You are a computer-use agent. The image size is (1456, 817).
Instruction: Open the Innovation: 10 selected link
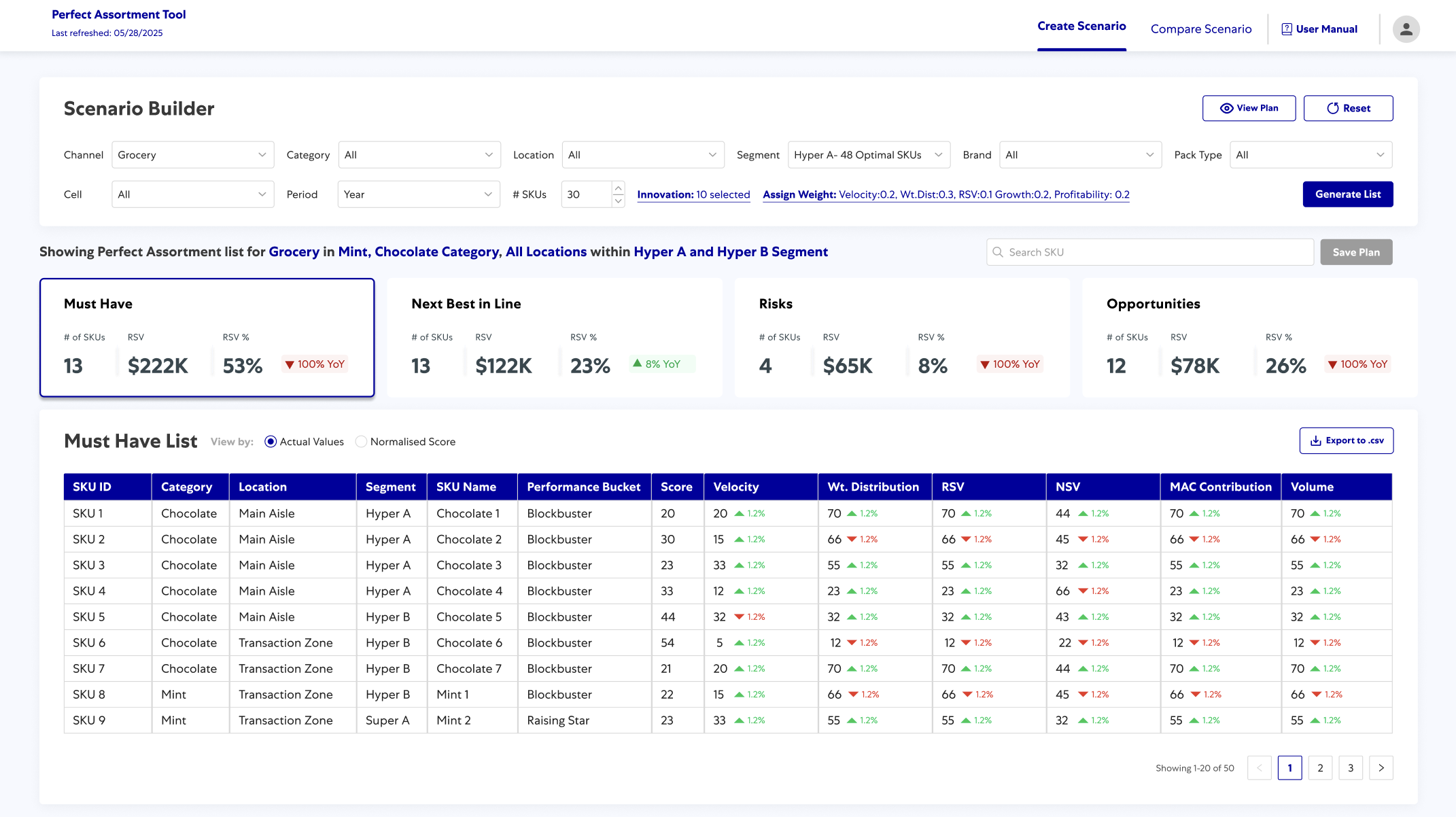(x=693, y=195)
